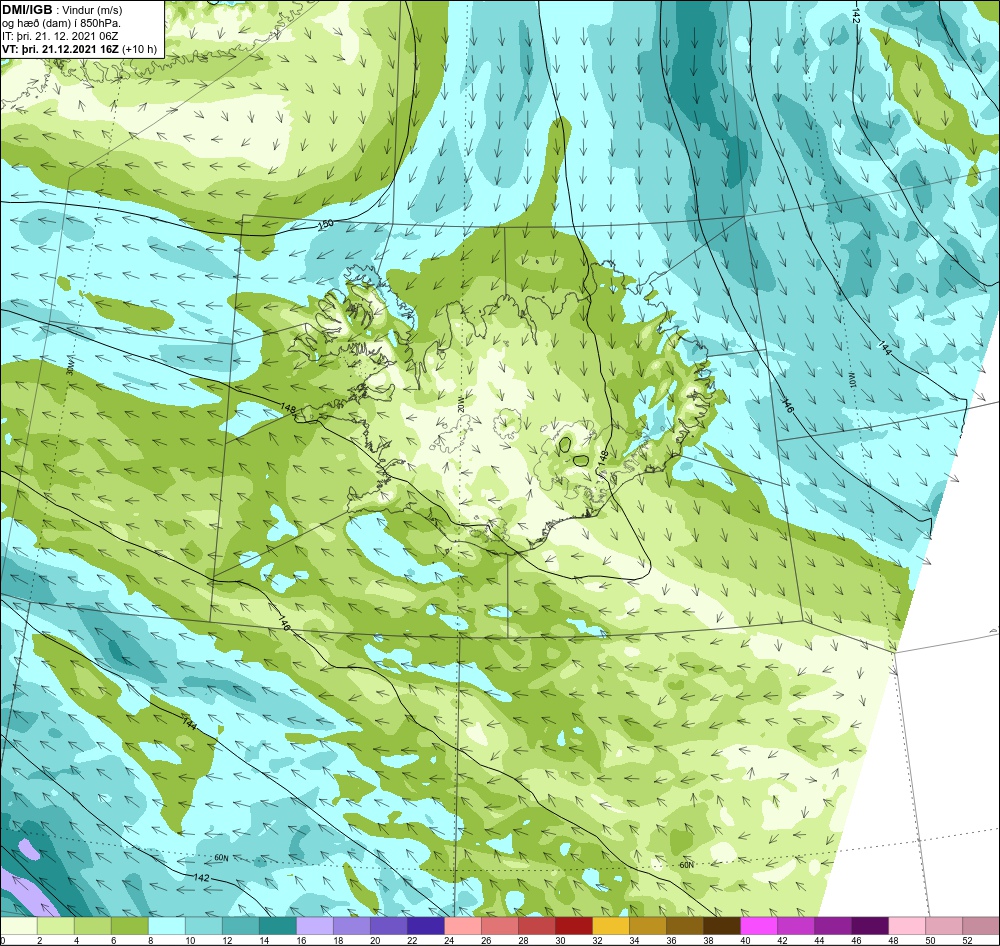1000x946 pixels.
Task: Select the 50–52 m/s dusty pink swatch
Action: [x=944, y=926]
